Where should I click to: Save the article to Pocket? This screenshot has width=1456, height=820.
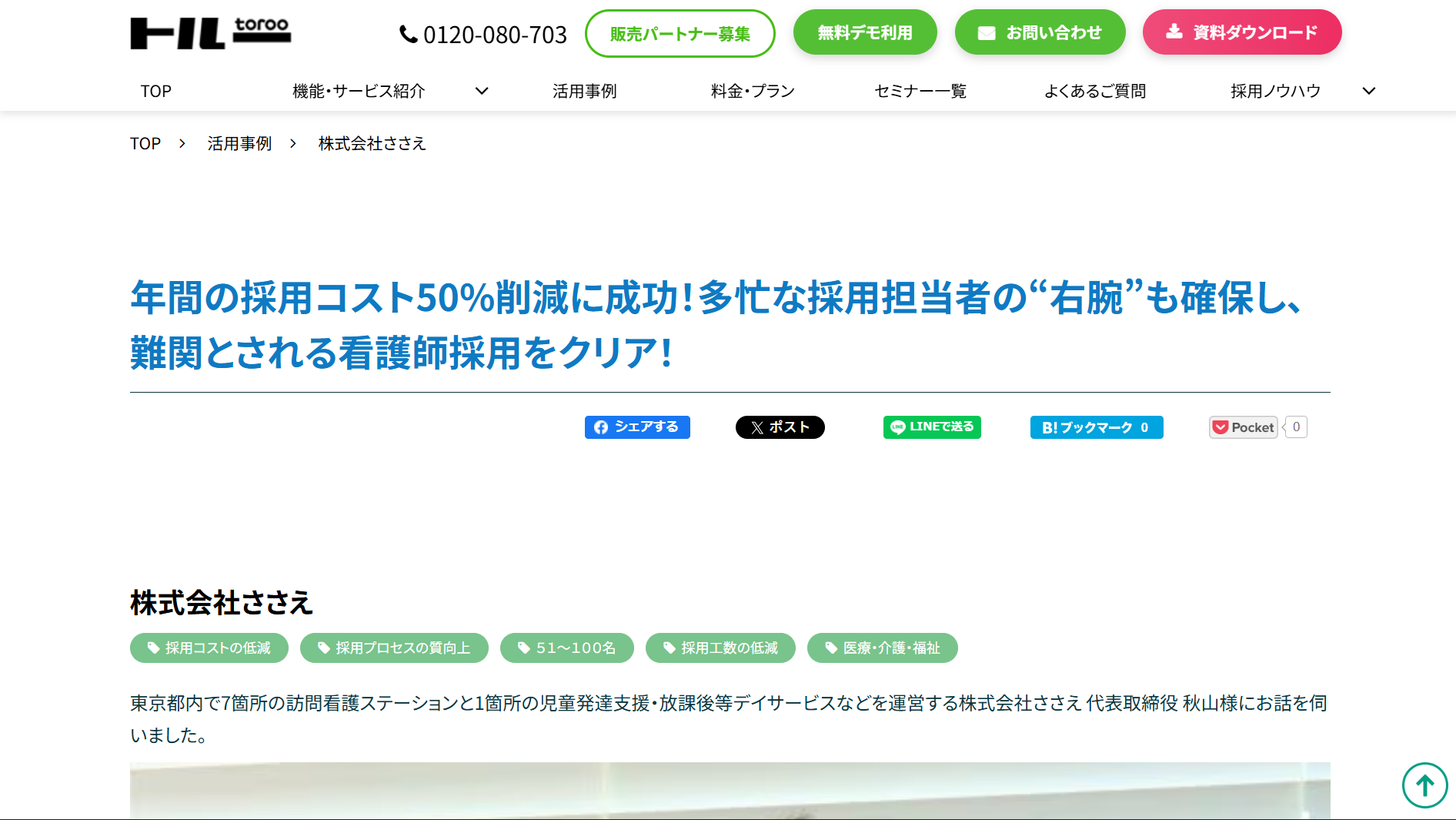point(1241,427)
